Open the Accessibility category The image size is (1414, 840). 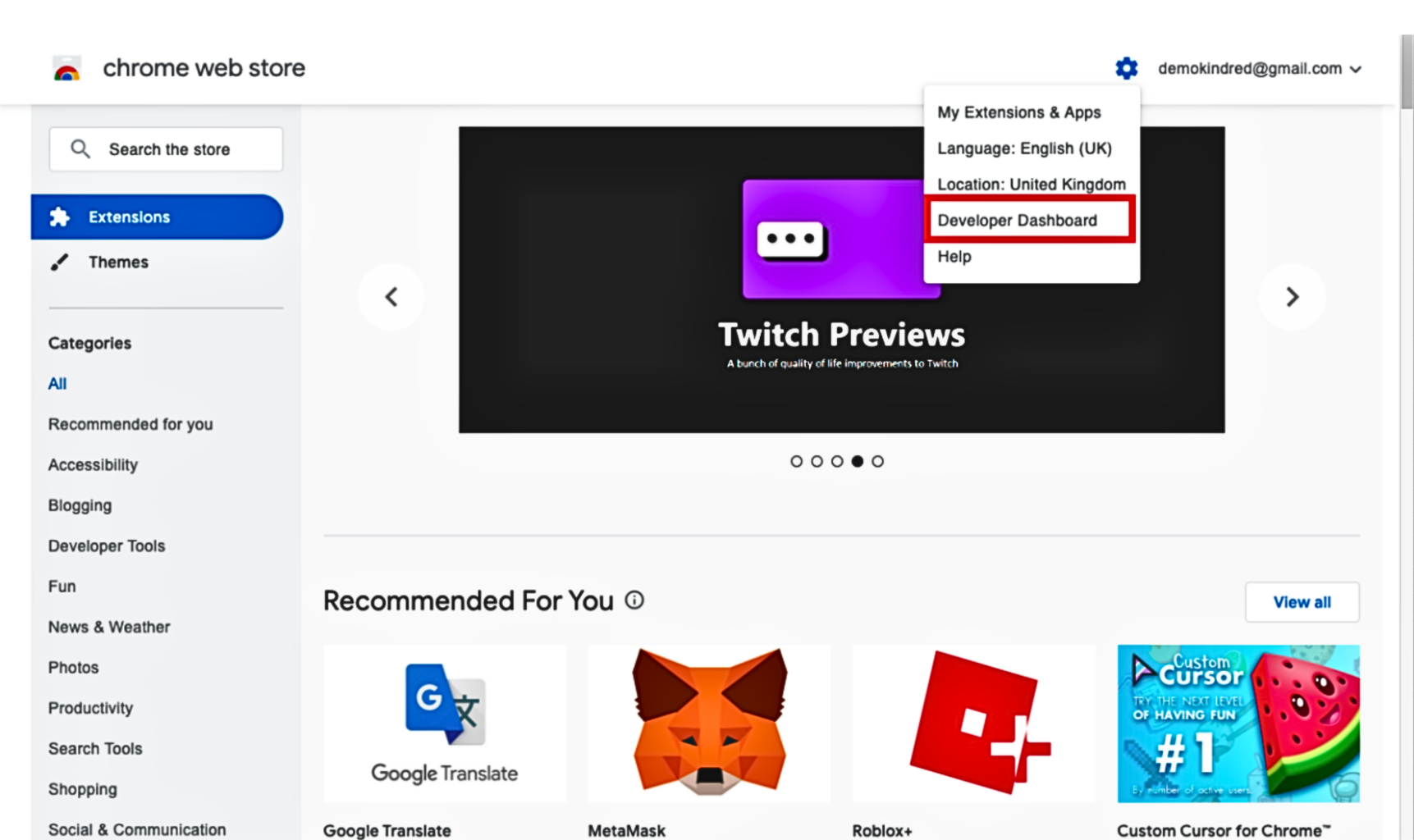tap(93, 464)
